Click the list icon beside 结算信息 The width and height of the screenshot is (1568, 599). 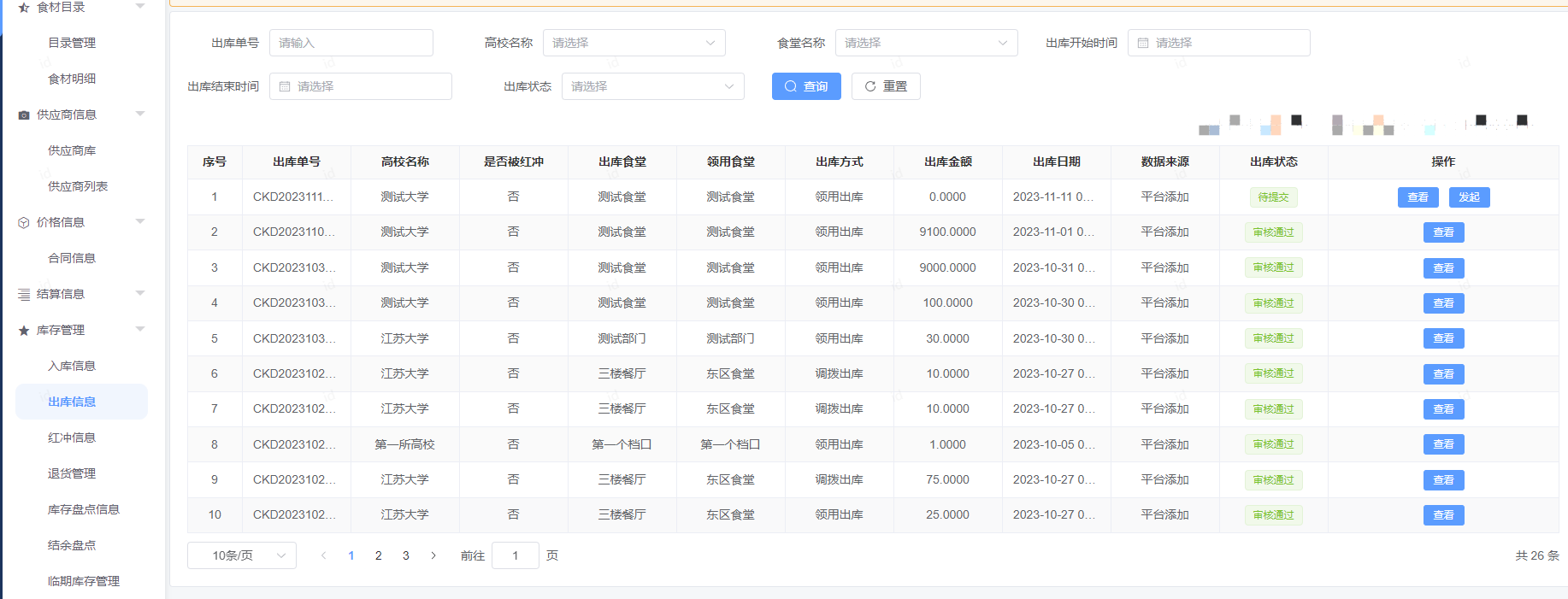[24, 294]
